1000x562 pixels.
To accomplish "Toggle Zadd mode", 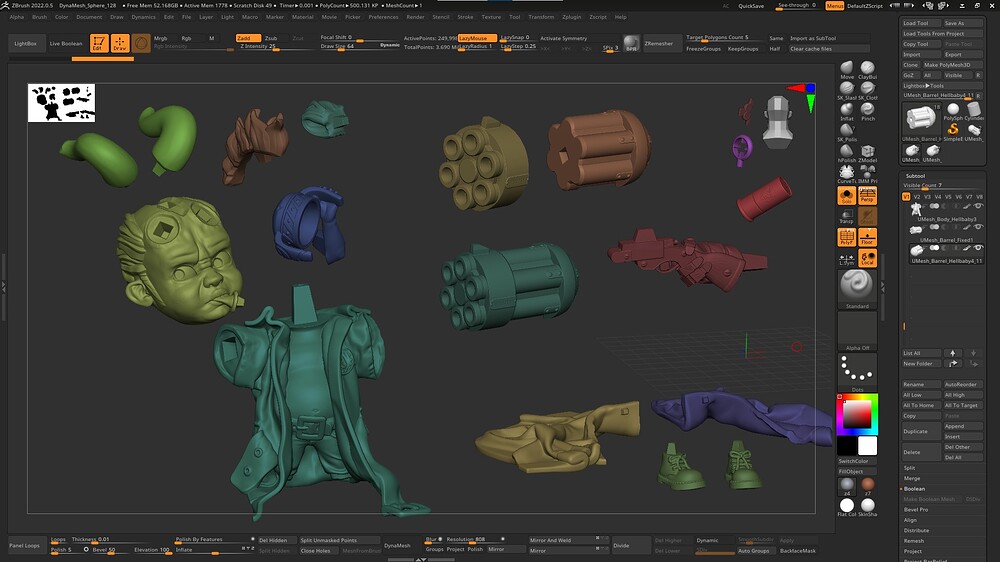I will [248, 38].
